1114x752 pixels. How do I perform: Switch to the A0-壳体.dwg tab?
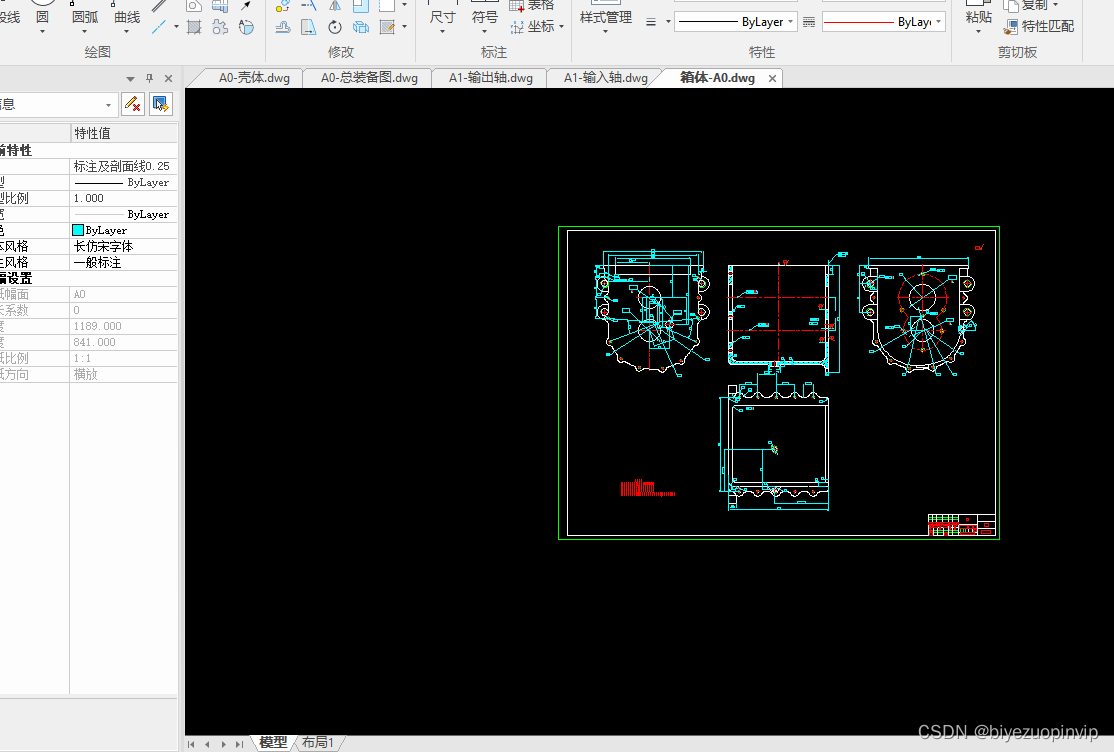point(254,77)
